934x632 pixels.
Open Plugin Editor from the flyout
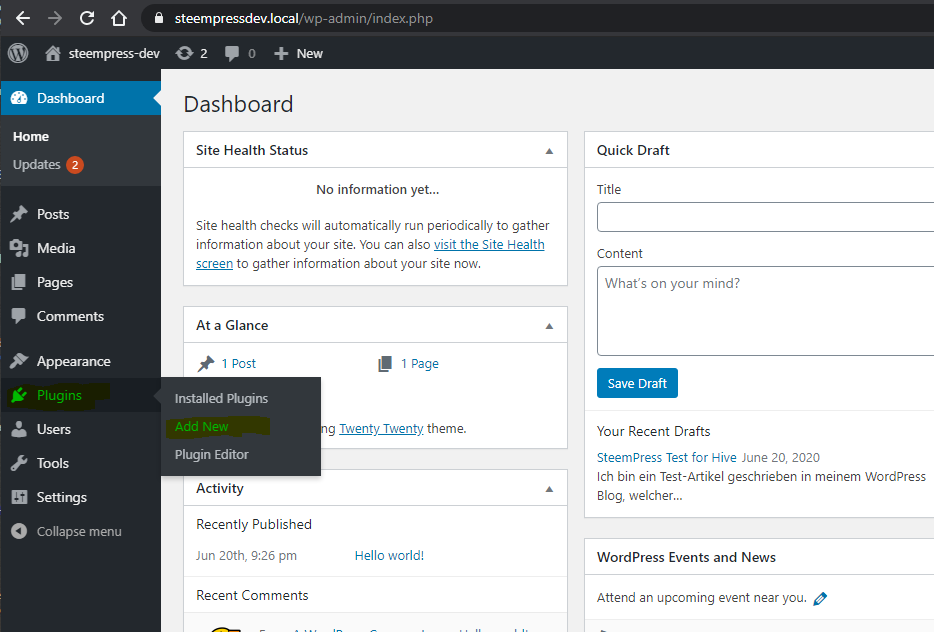(x=211, y=454)
